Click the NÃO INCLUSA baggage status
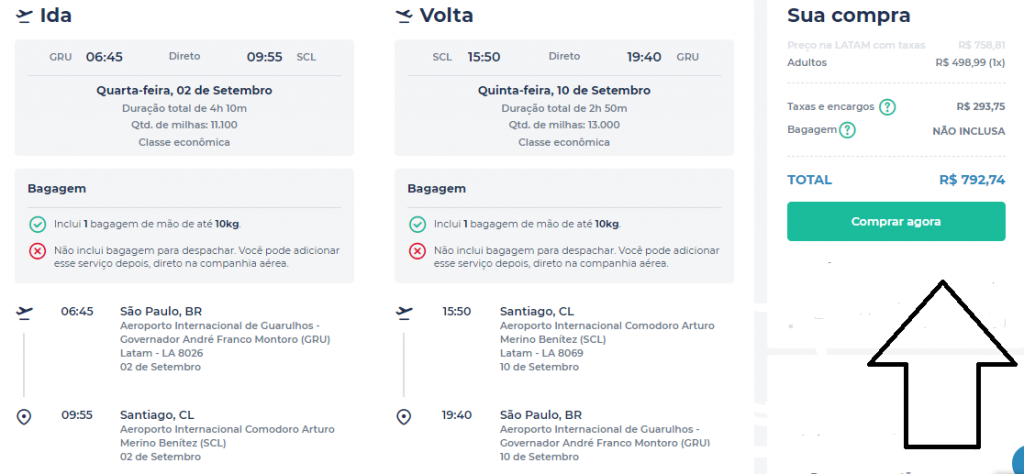 tap(968, 131)
